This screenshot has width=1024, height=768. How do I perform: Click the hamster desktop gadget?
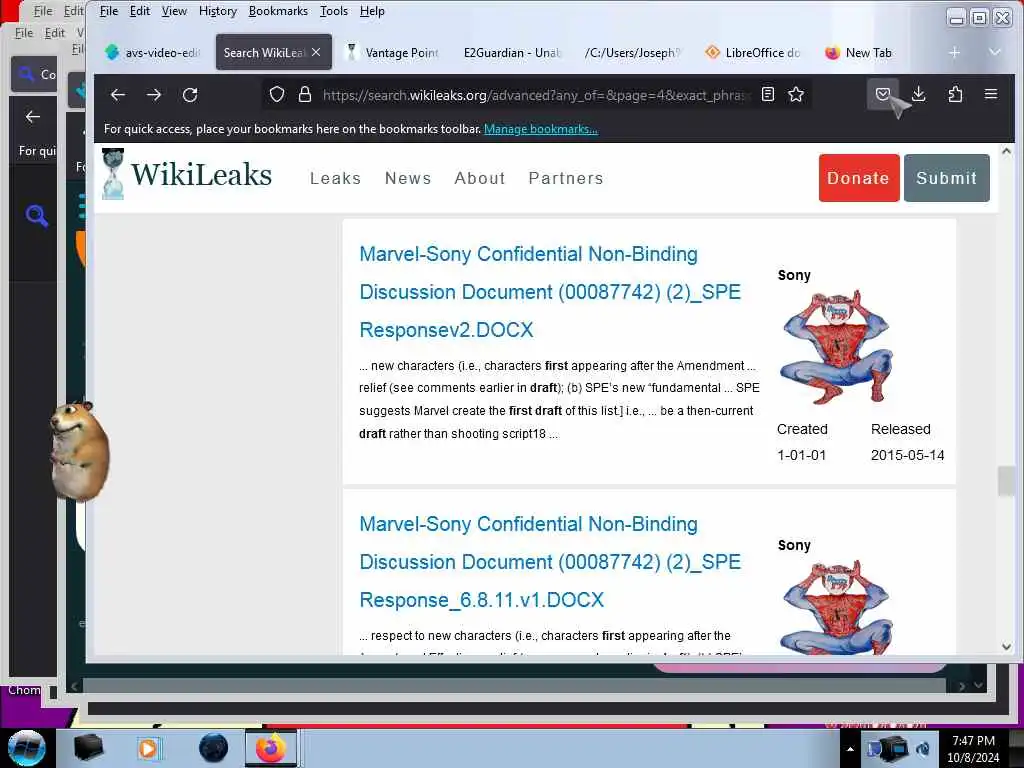(x=80, y=451)
